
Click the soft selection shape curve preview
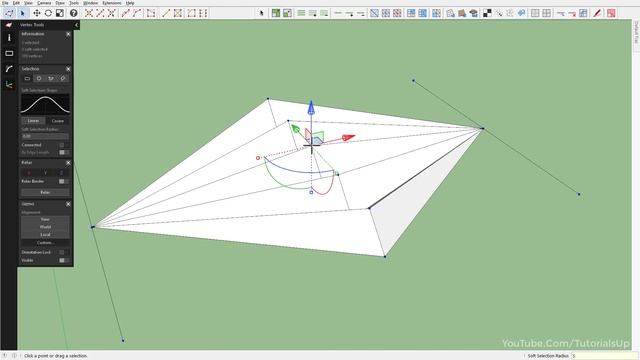pyautogui.click(x=45, y=104)
